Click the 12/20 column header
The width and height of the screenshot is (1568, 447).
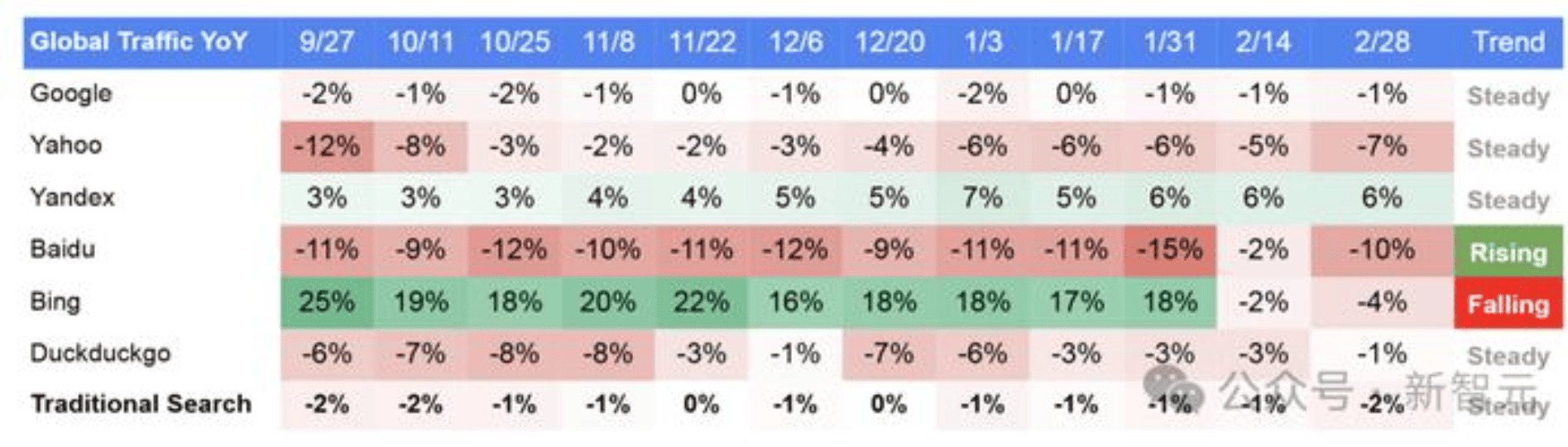click(x=889, y=41)
